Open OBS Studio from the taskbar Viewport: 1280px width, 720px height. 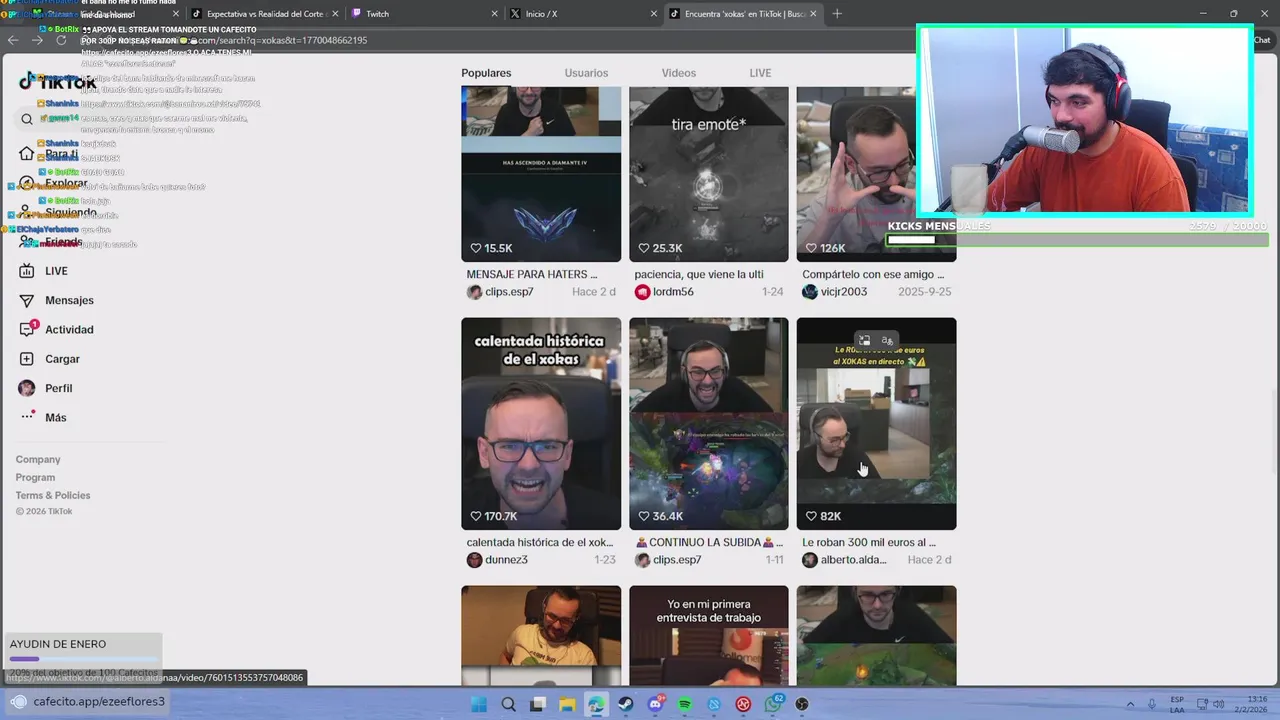(x=802, y=704)
